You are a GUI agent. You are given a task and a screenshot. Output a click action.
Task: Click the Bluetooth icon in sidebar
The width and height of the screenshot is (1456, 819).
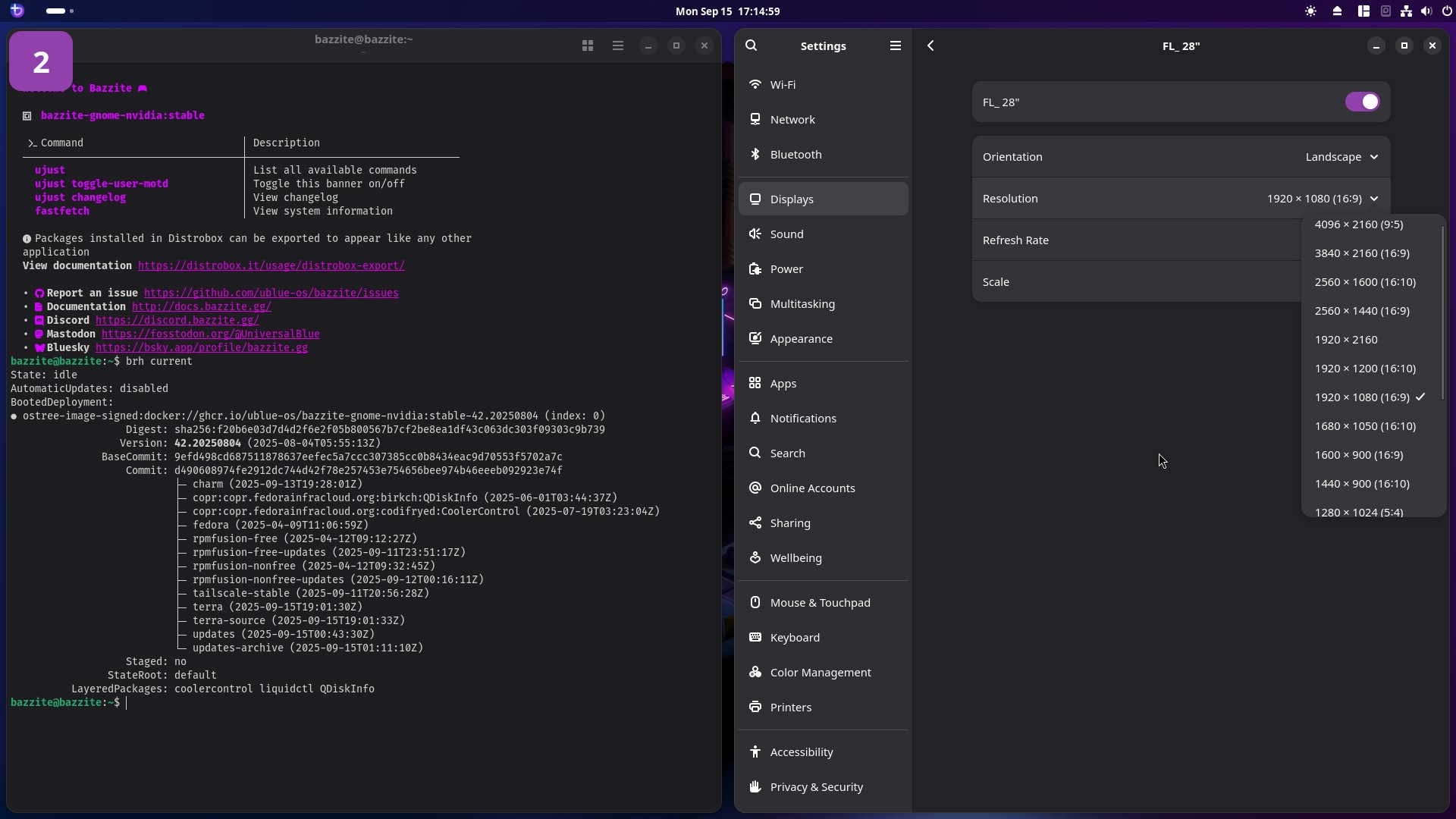[755, 154]
